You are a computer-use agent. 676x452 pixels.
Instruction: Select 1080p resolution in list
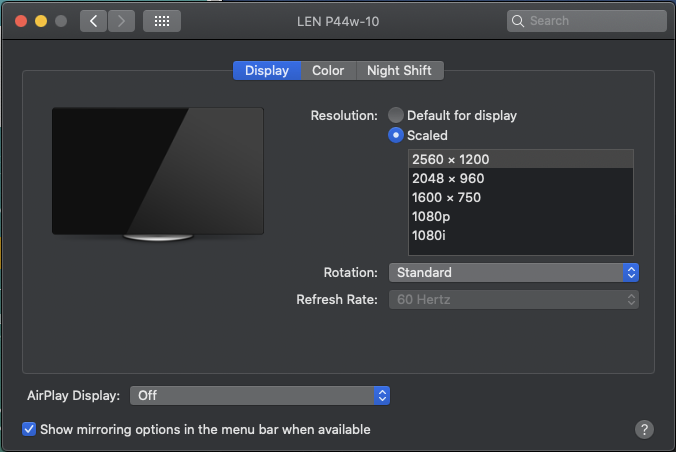(429, 216)
